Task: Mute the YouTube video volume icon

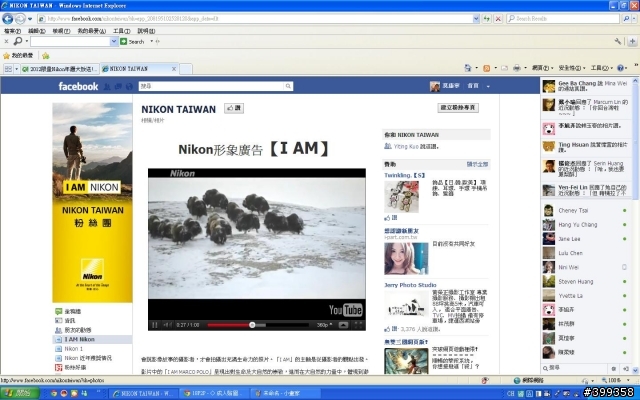Action: [x=167, y=325]
